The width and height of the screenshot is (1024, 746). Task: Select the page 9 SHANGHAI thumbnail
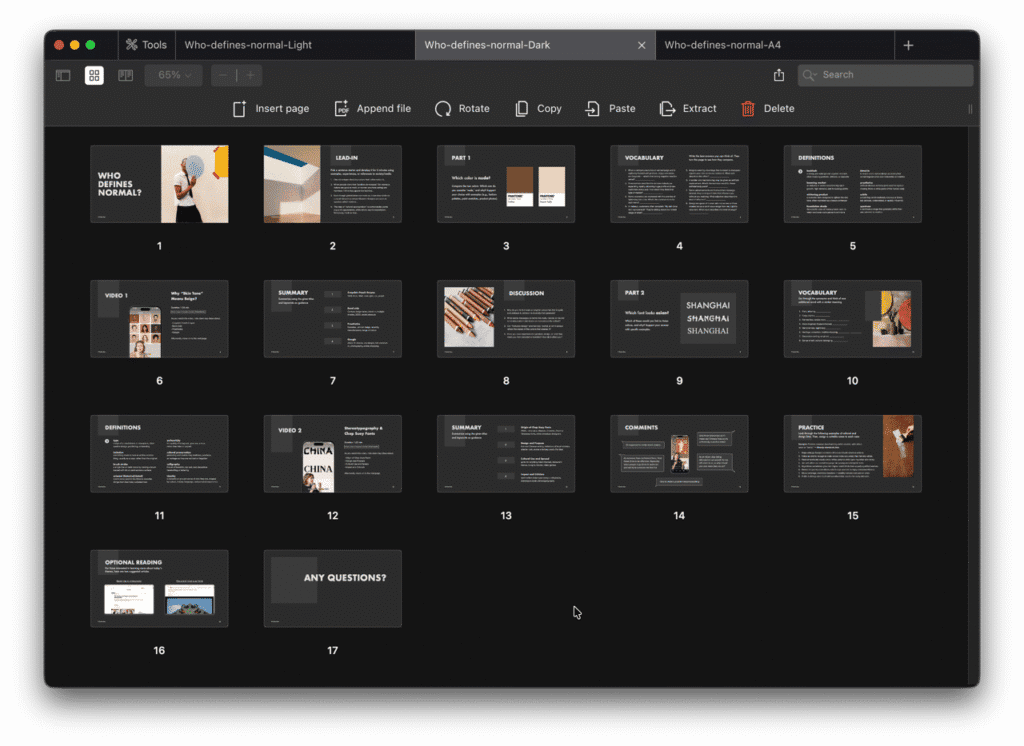tap(679, 319)
